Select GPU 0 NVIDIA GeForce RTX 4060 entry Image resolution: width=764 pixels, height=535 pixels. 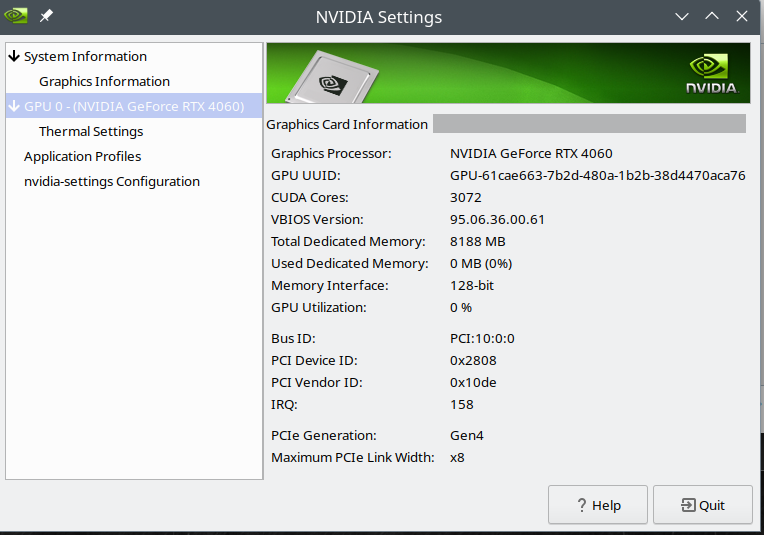[134, 106]
